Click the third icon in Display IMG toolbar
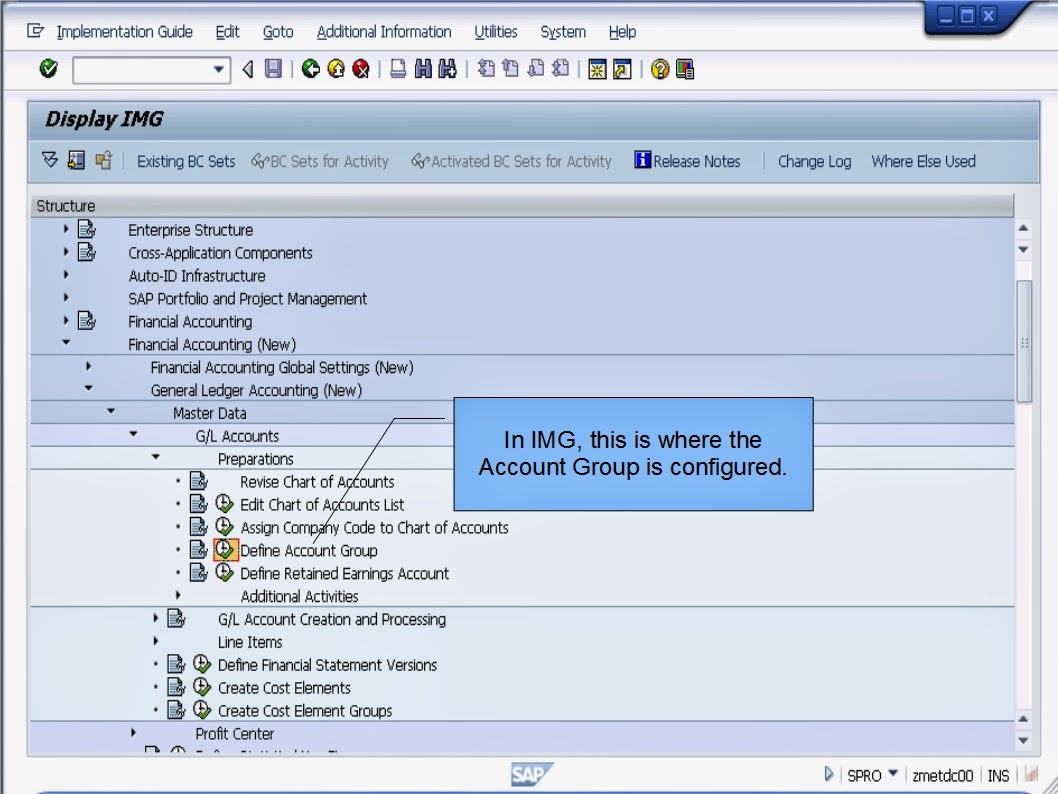This screenshot has height=794, width=1058. (x=103, y=161)
